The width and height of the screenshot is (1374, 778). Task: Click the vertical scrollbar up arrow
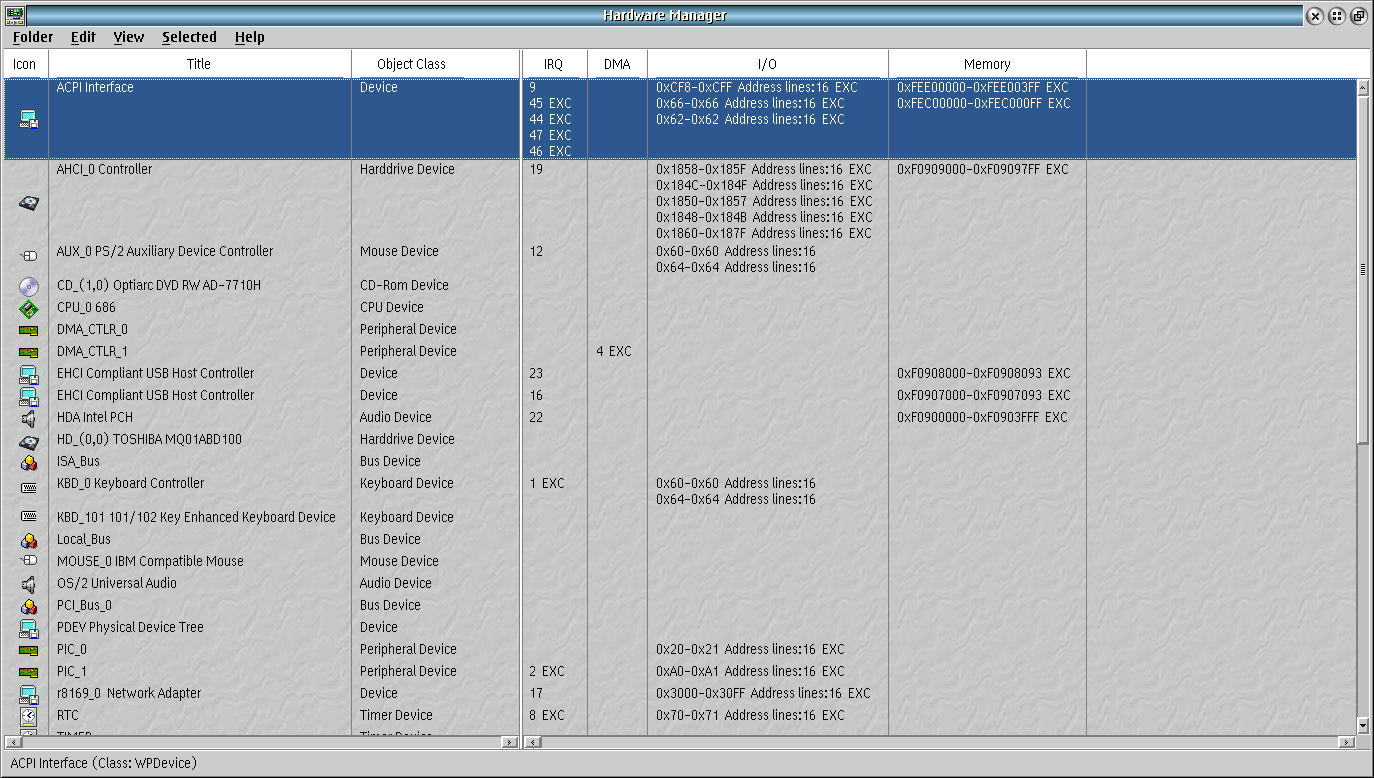pyautogui.click(x=1362, y=87)
